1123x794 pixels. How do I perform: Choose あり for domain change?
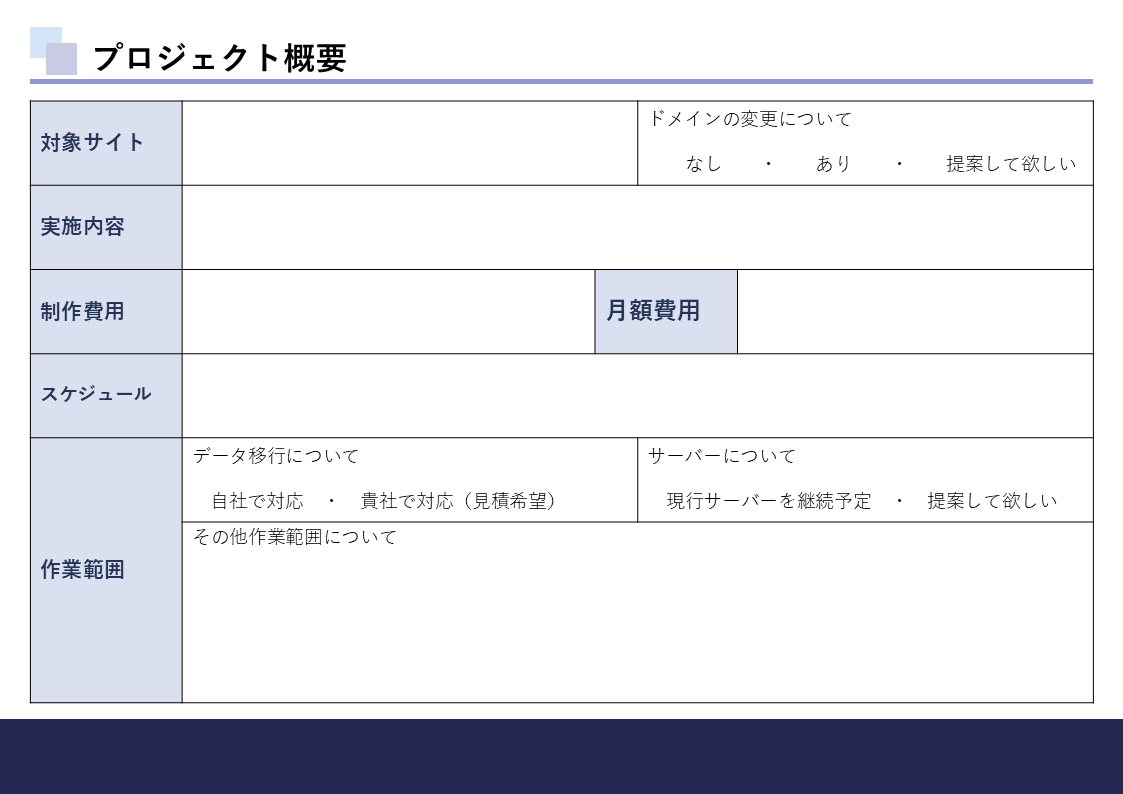click(833, 164)
